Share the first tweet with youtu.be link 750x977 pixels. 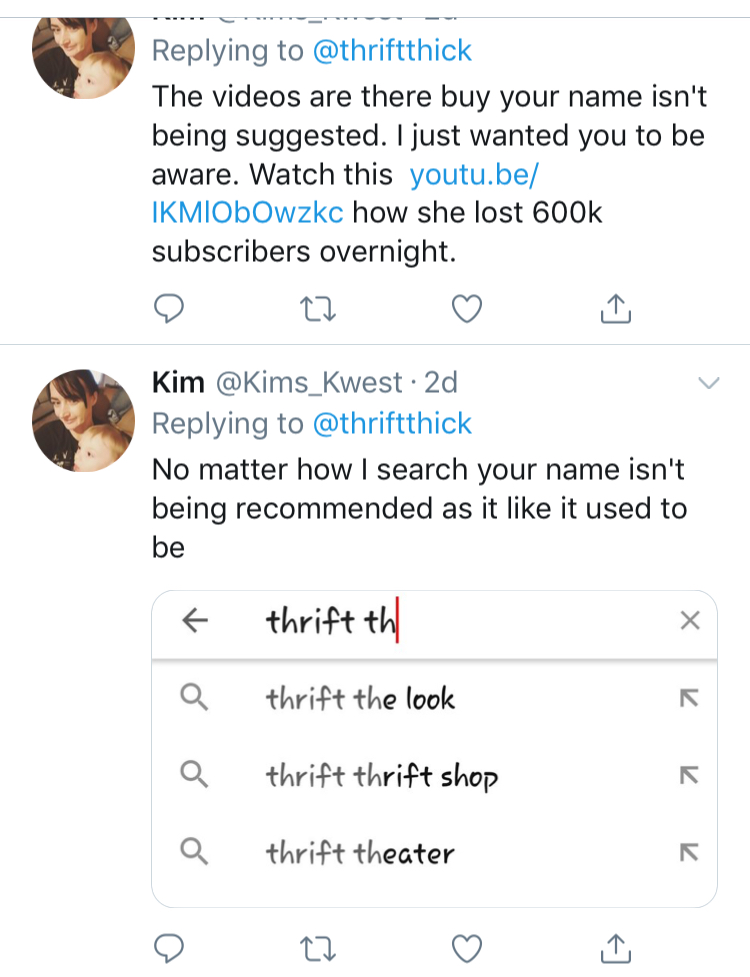point(616,311)
